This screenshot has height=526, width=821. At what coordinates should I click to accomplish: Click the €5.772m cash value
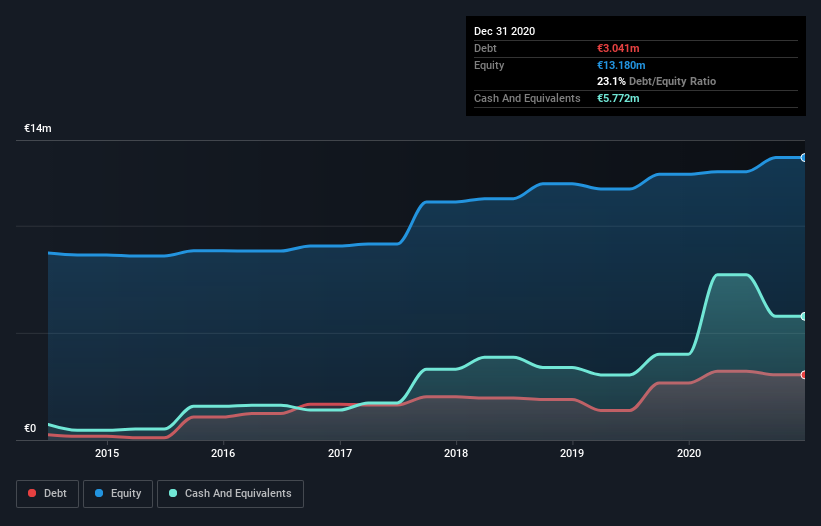coord(618,98)
